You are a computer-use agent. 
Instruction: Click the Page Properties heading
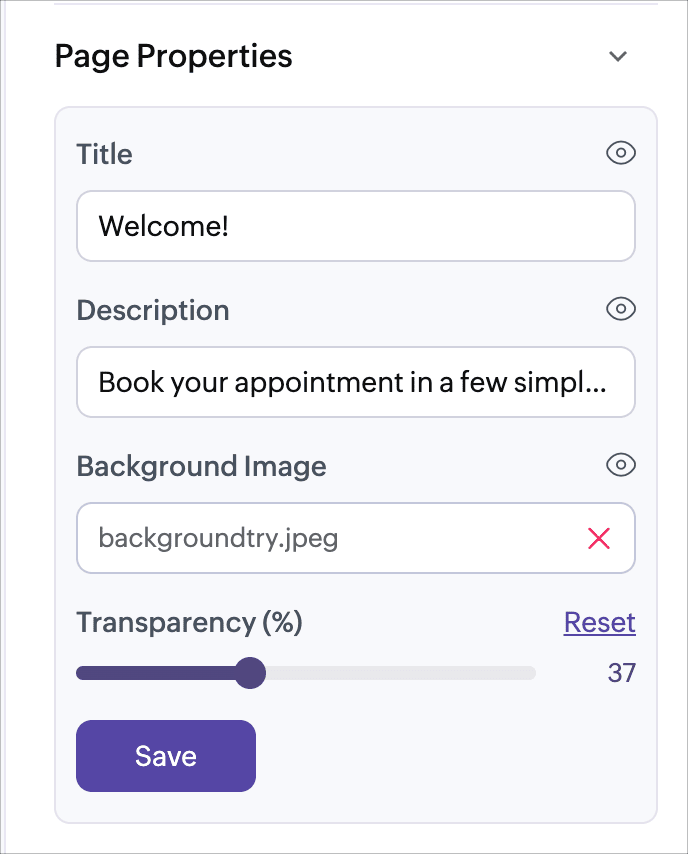point(174,56)
